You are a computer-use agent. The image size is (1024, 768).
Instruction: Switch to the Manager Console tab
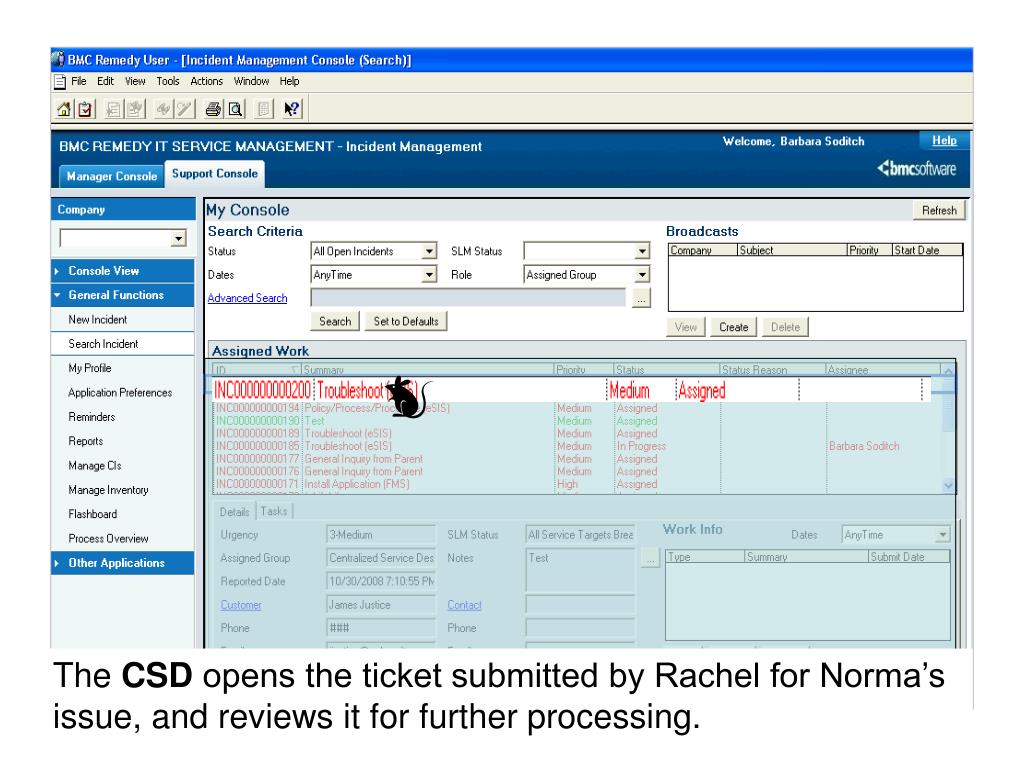point(112,176)
